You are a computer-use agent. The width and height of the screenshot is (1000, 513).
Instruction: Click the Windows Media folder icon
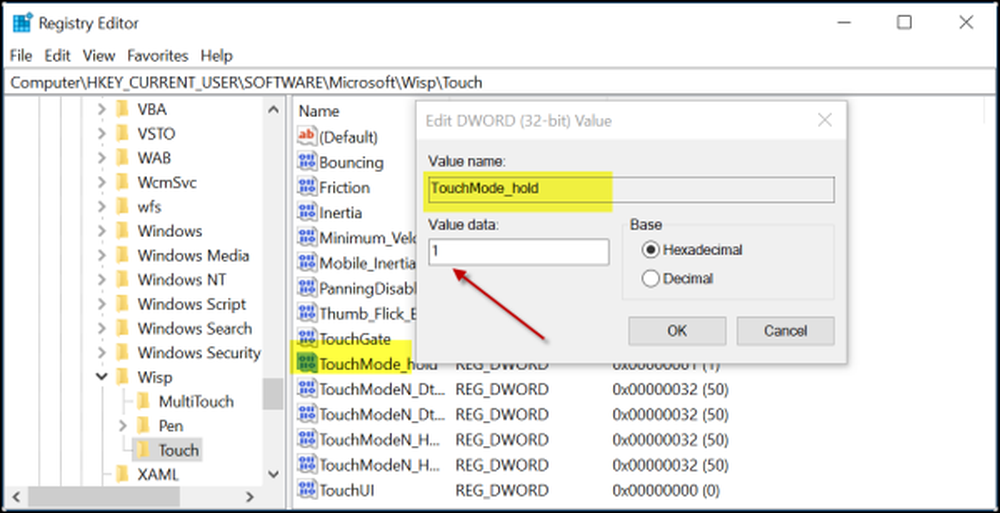coord(122,255)
